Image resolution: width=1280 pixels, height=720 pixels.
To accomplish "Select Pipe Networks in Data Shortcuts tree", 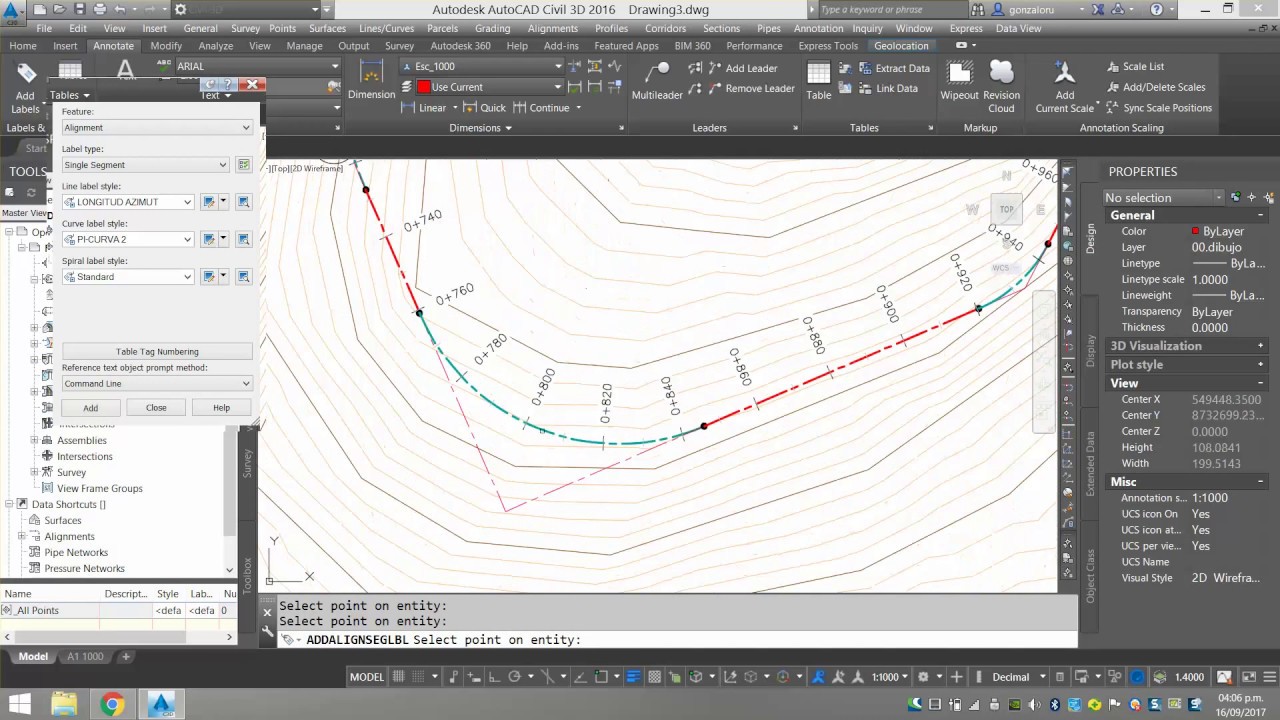I will pos(75,552).
